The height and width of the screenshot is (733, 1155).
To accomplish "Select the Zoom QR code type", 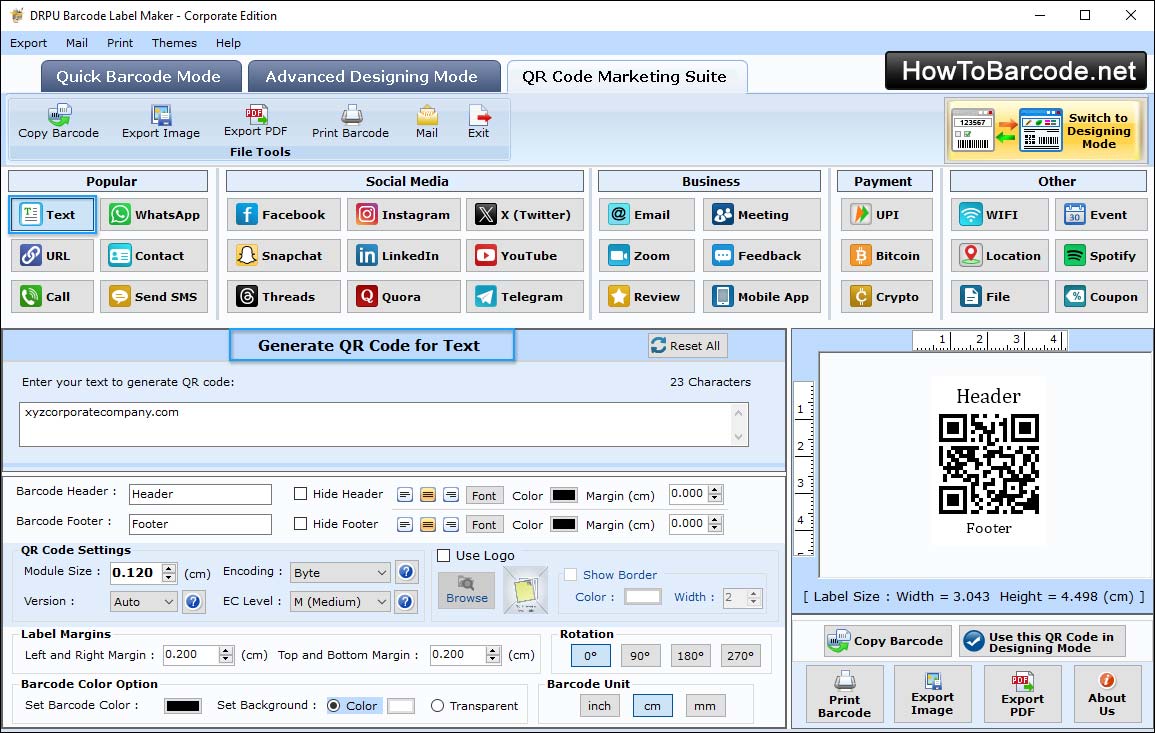I will [x=647, y=256].
